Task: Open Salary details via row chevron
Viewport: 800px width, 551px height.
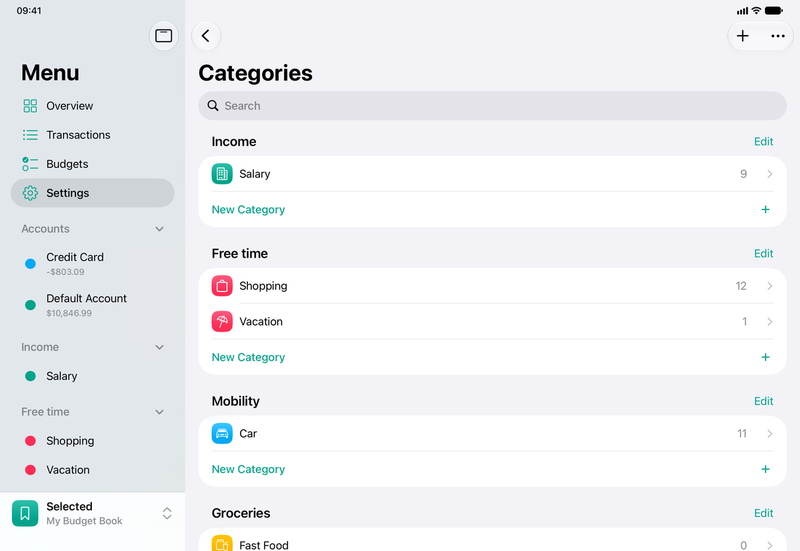Action: click(x=769, y=174)
